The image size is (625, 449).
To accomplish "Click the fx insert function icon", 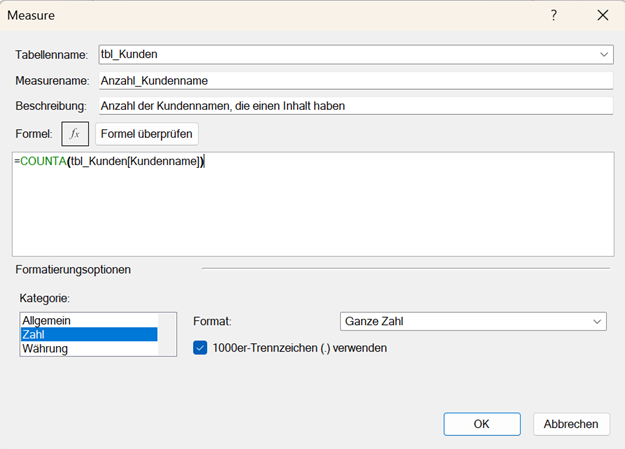I will coord(76,133).
